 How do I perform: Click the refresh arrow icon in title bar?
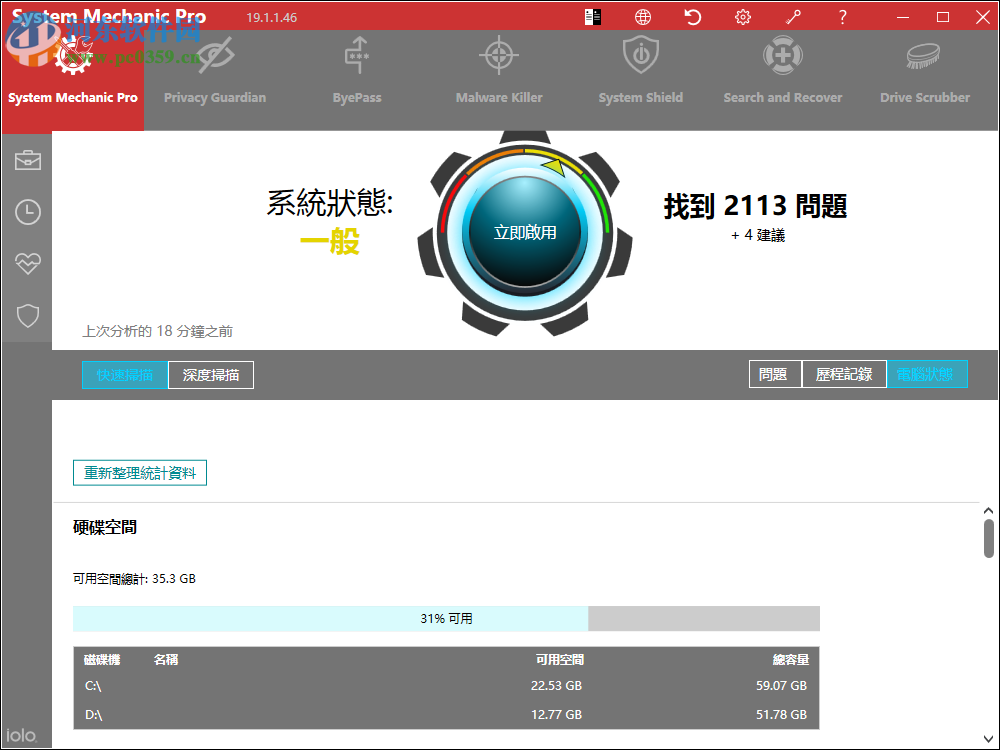coord(692,17)
